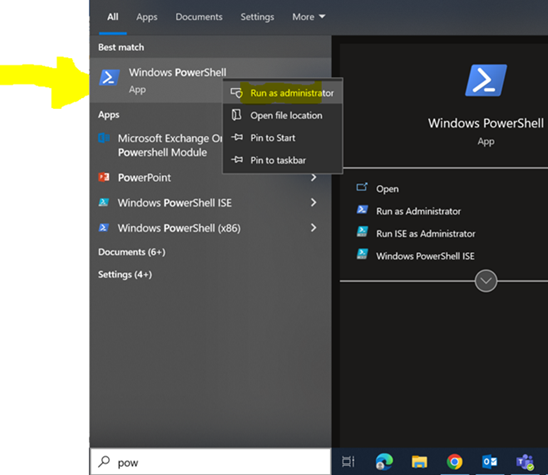The image size is (548, 475).
Task: Click Run as Administrator in preview pane
Action: (418, 211)
